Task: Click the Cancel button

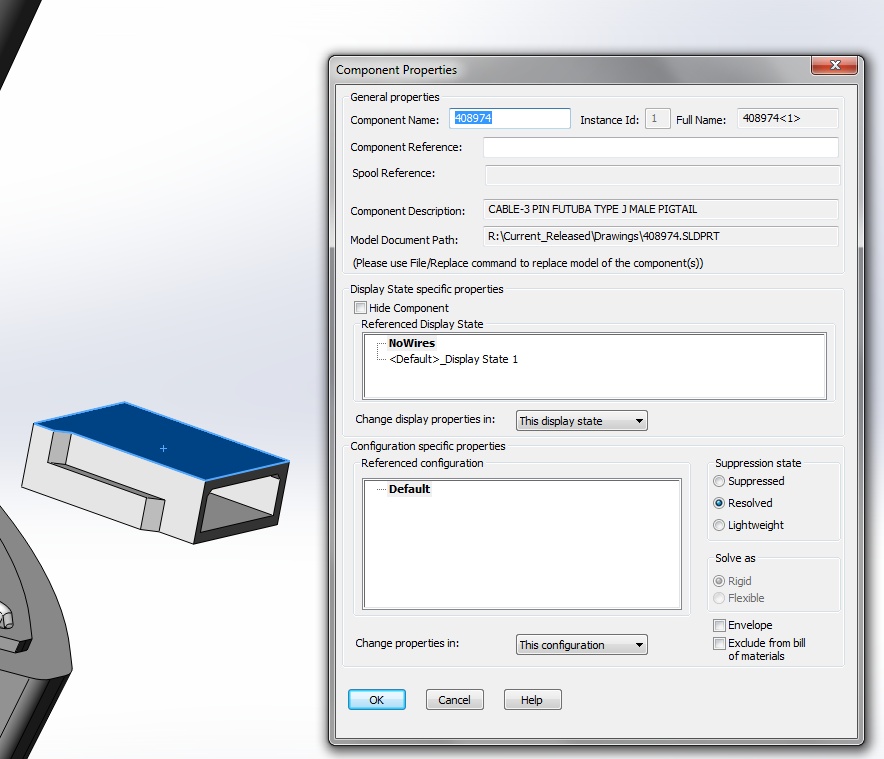Action: [x=454, y=700]
